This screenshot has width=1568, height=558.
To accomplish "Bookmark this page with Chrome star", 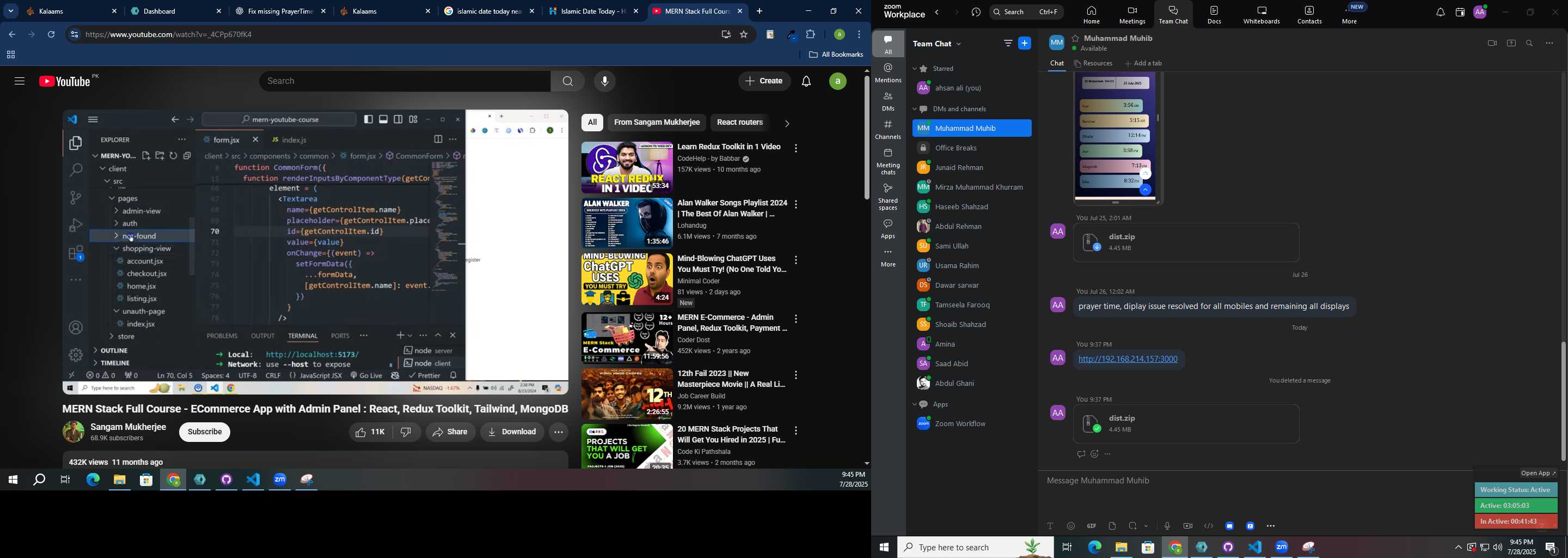I will click(744, 35).
